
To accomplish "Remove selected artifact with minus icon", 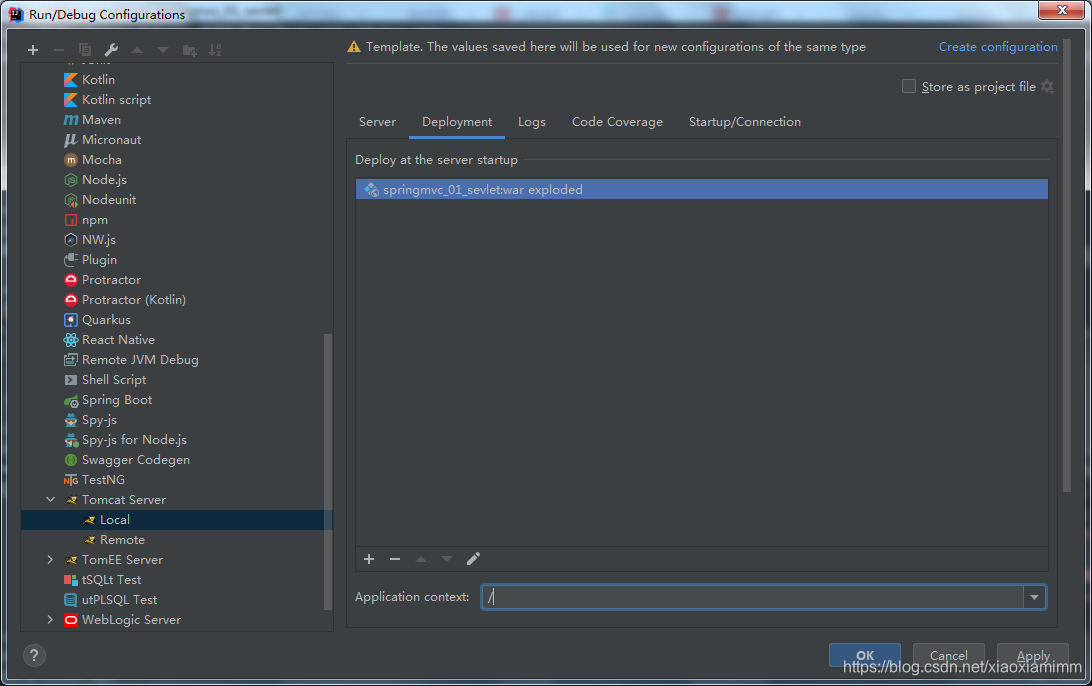I will coord(395,559).
